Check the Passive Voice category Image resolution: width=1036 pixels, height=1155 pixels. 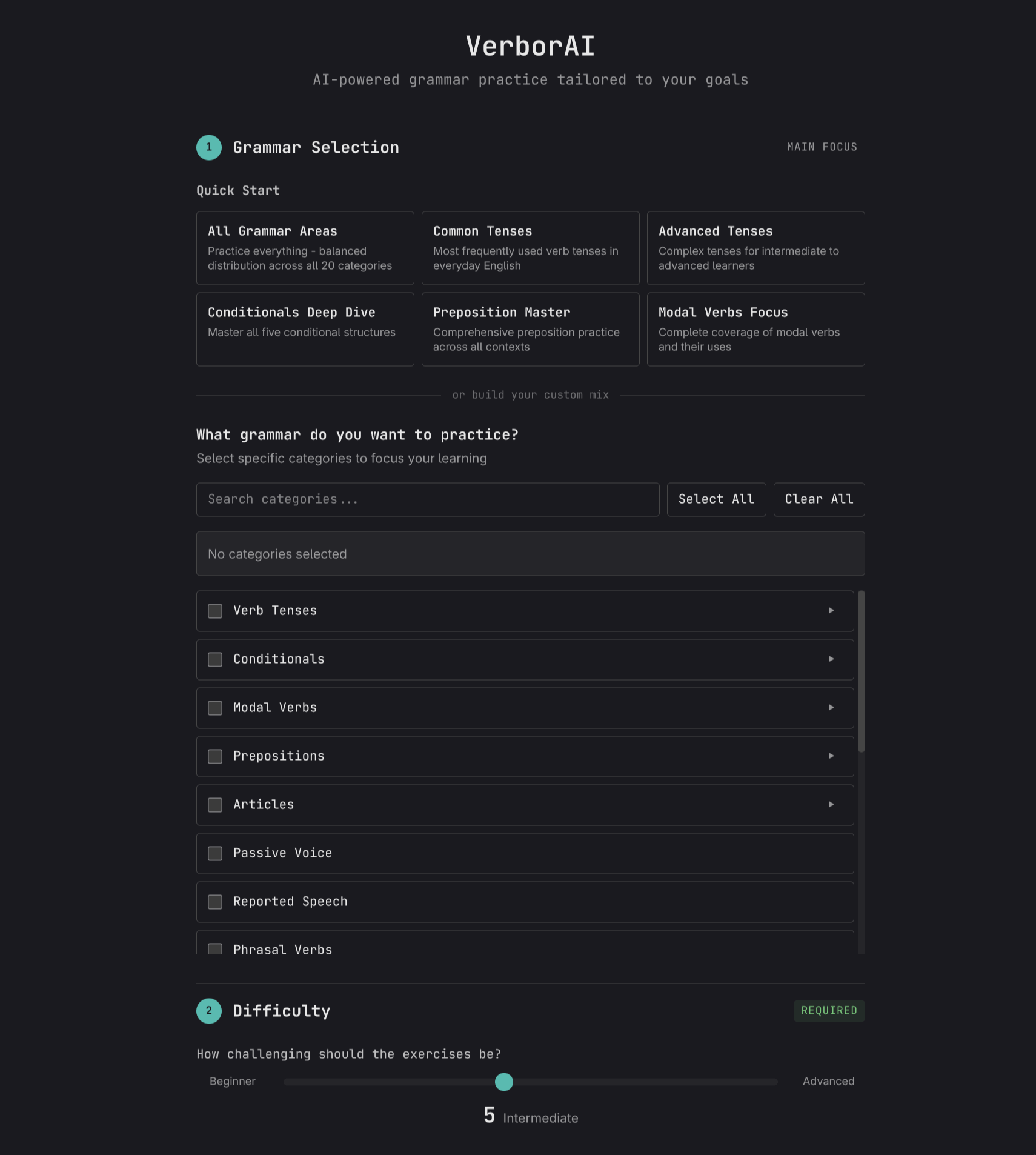click(x=215, y=853)
